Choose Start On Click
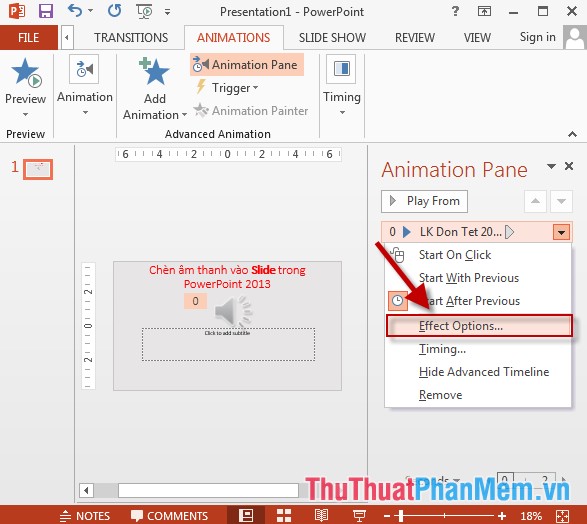The height and width of the screenshot is (524, 587). pyautogui.click(x=478, y=255)
